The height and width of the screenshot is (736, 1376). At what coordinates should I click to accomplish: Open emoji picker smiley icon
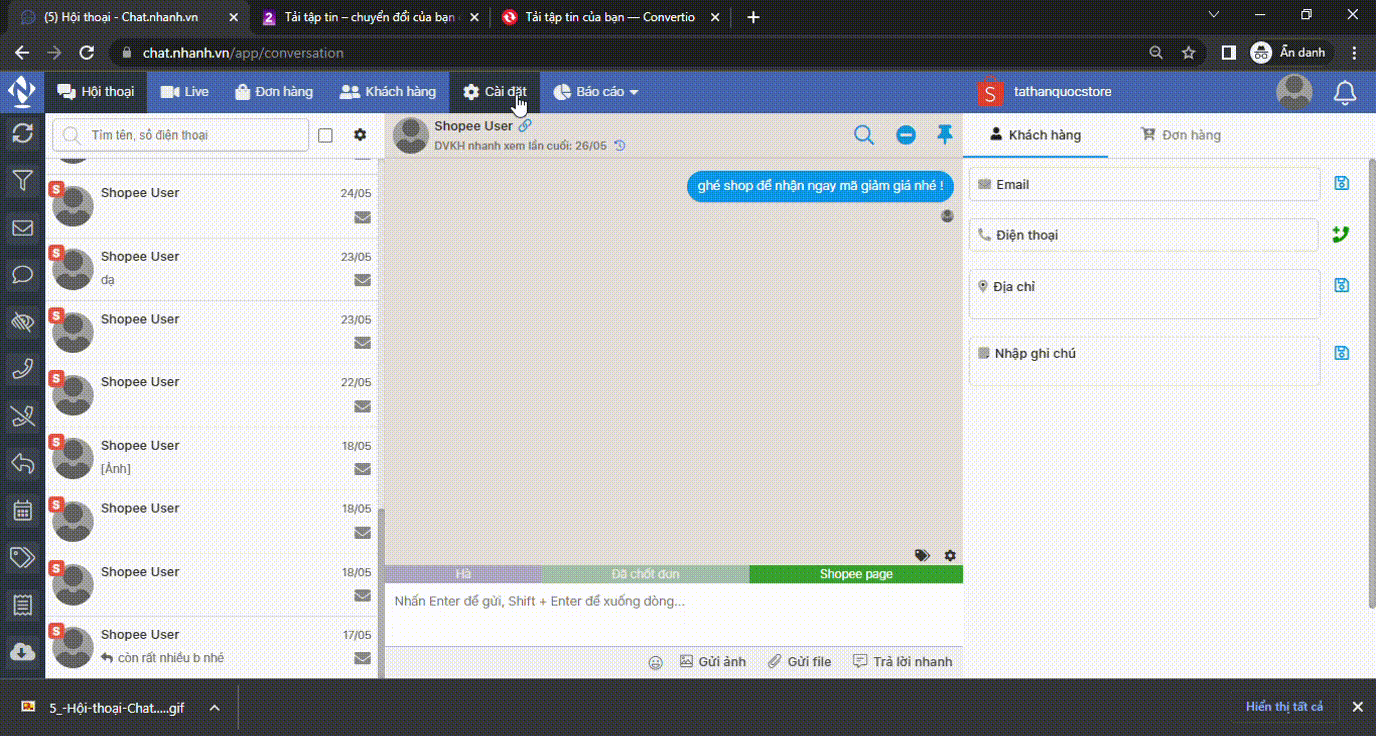pos(656,662)
